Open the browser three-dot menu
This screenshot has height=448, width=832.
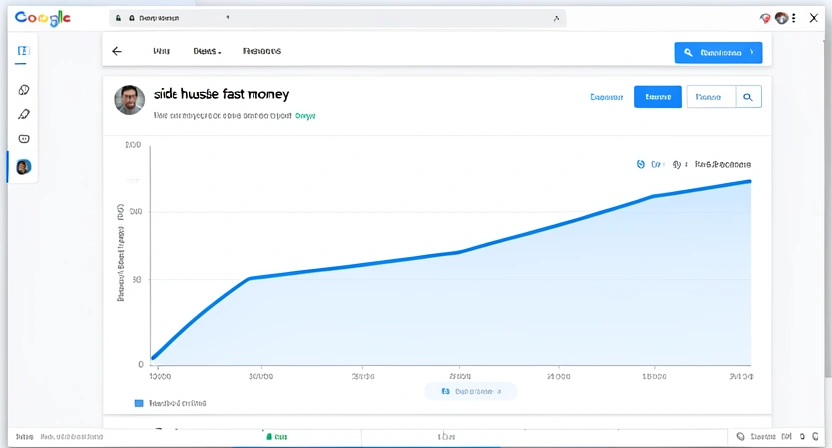point(794,18)
